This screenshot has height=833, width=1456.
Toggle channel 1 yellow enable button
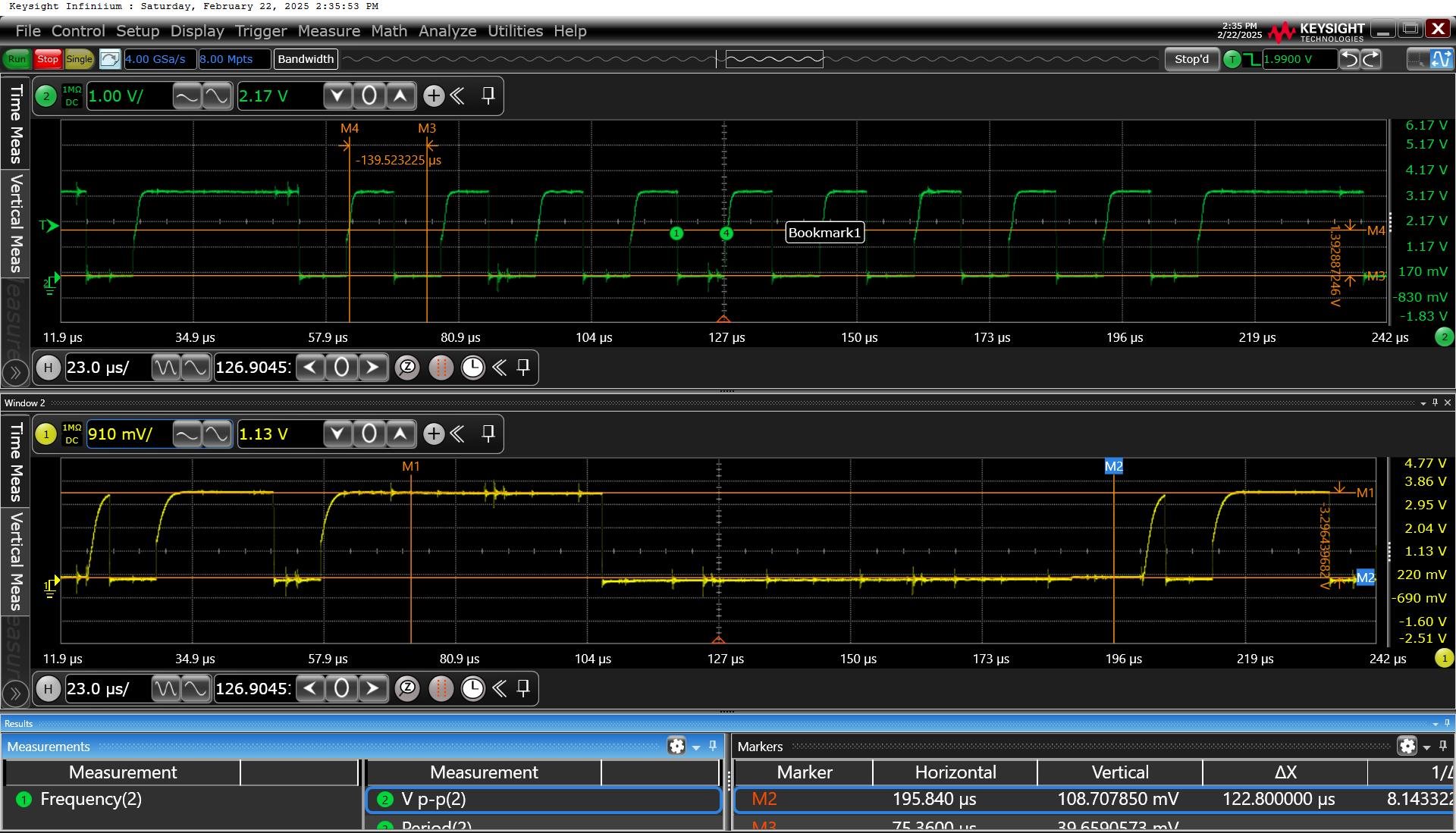[46, 434]
